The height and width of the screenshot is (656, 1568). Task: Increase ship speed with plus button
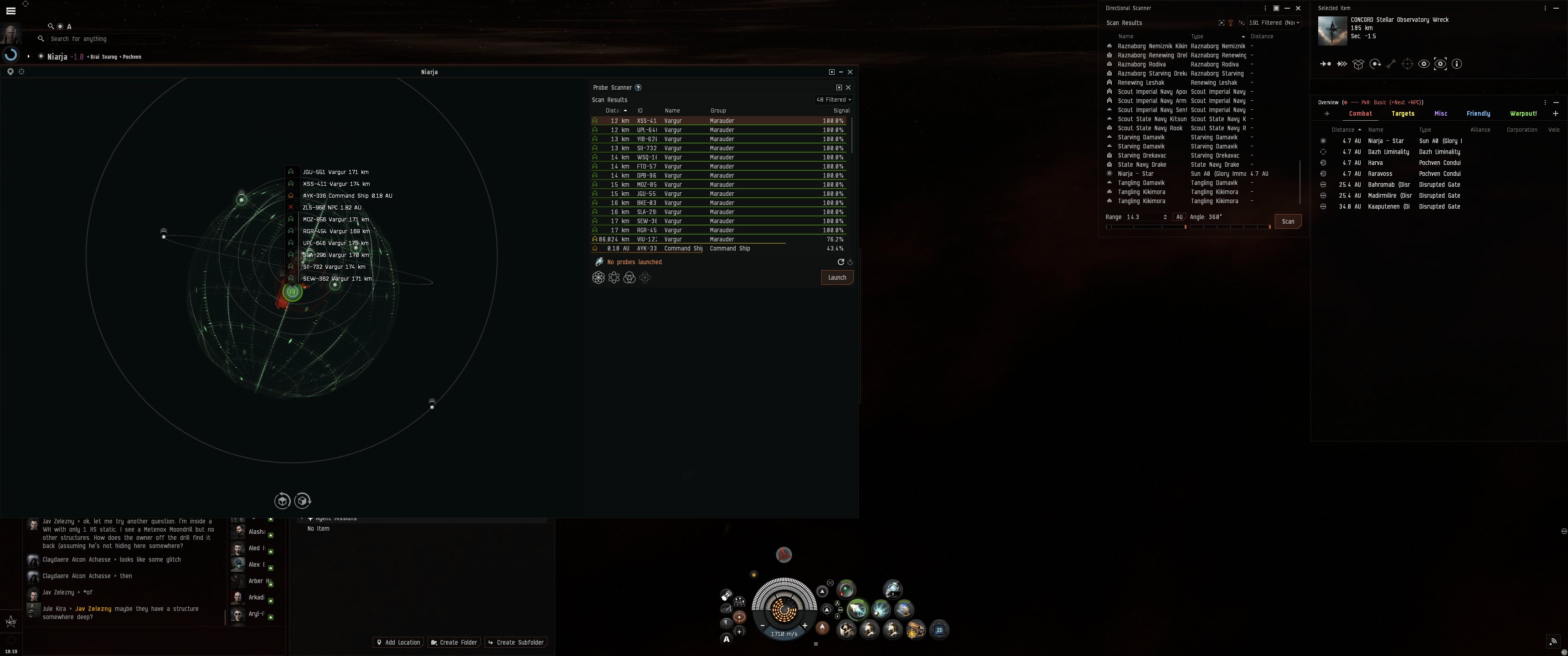[x=805, y=626]
